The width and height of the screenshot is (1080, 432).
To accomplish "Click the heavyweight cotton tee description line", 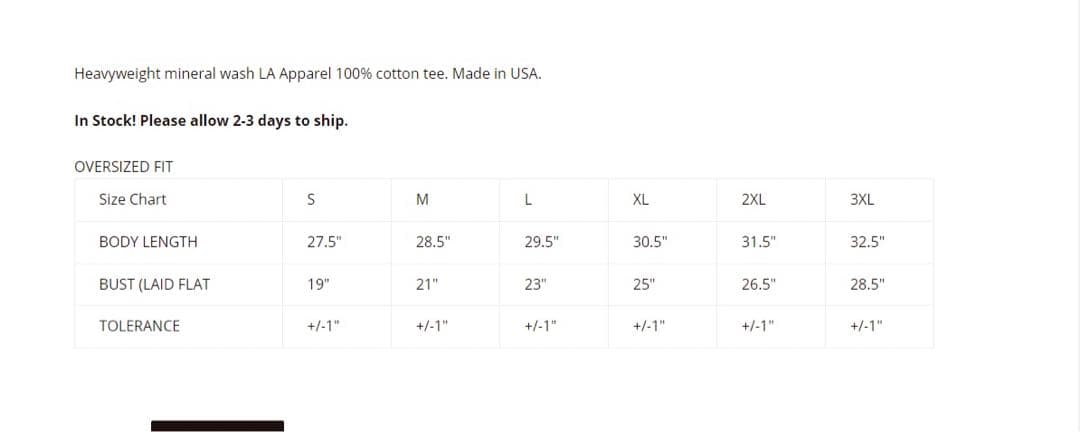I will tap(308, 74).
